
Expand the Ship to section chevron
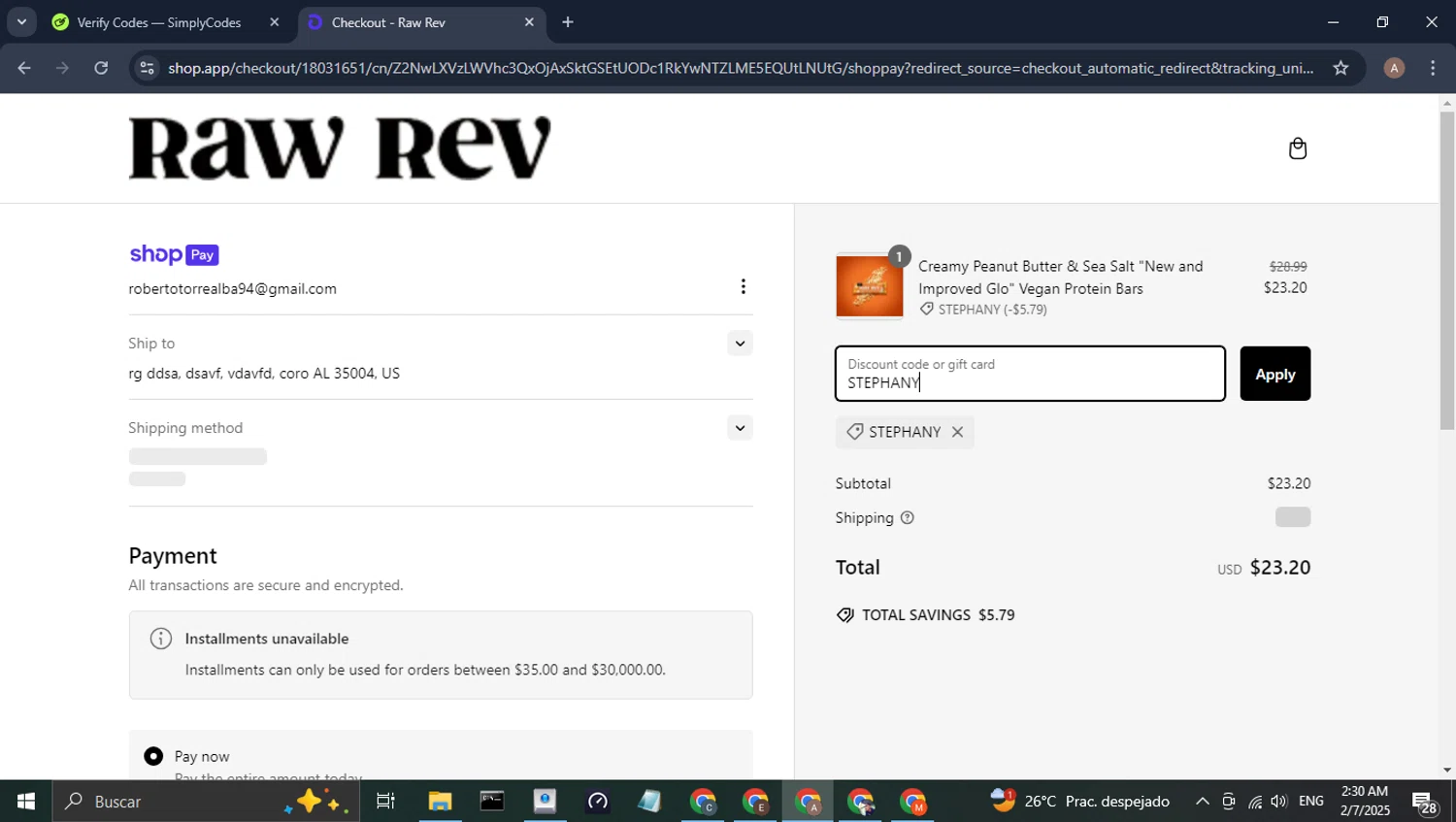(x=740, y=344)
